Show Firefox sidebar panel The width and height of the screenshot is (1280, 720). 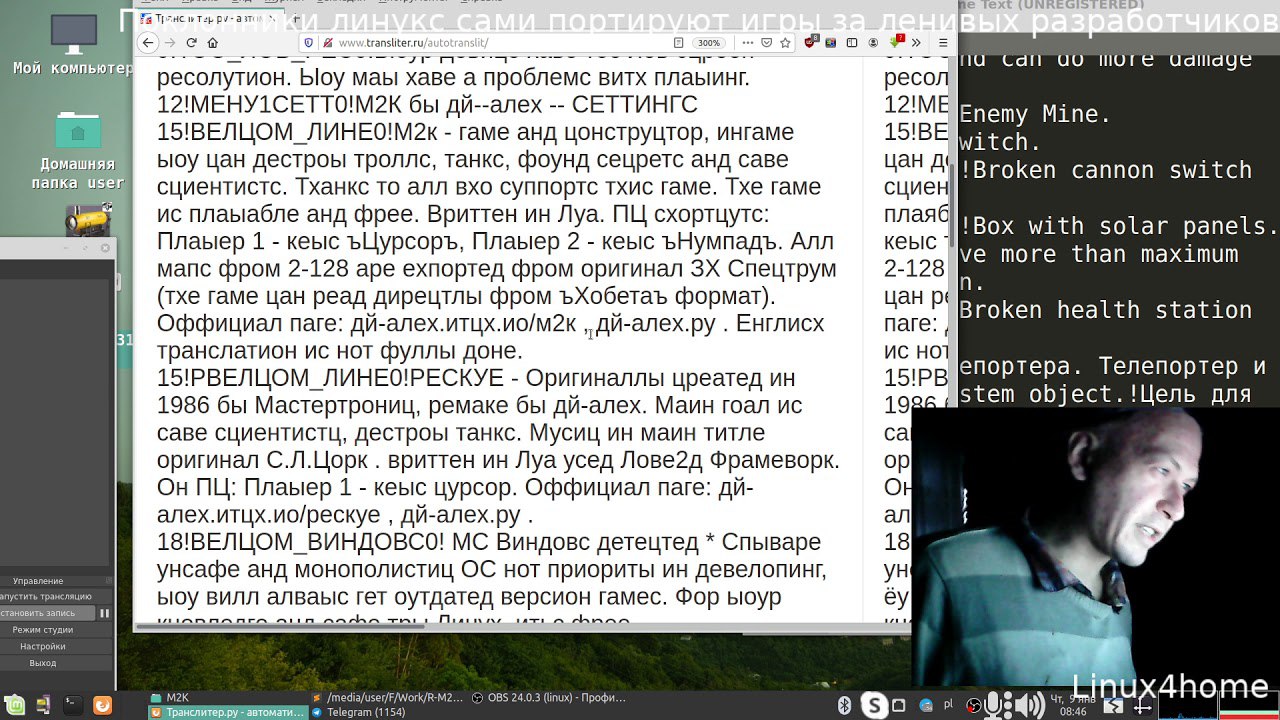pyautogui.click(x=852, y=43)
